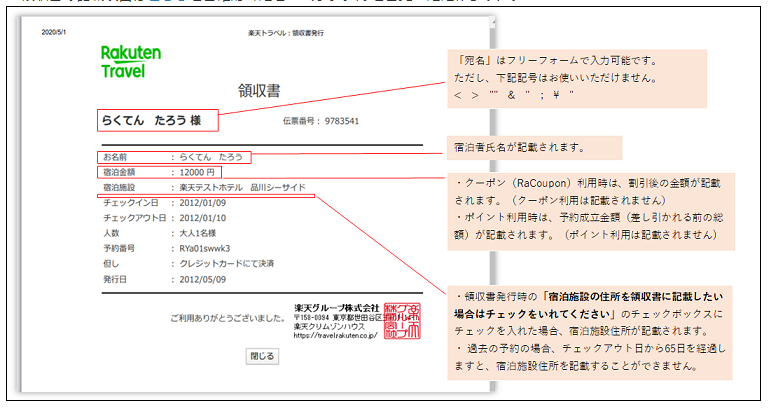Screen dimensions: 771x409
Task: Click the 発行日 value 2012/05/09
Action: [x=203, y=280]
